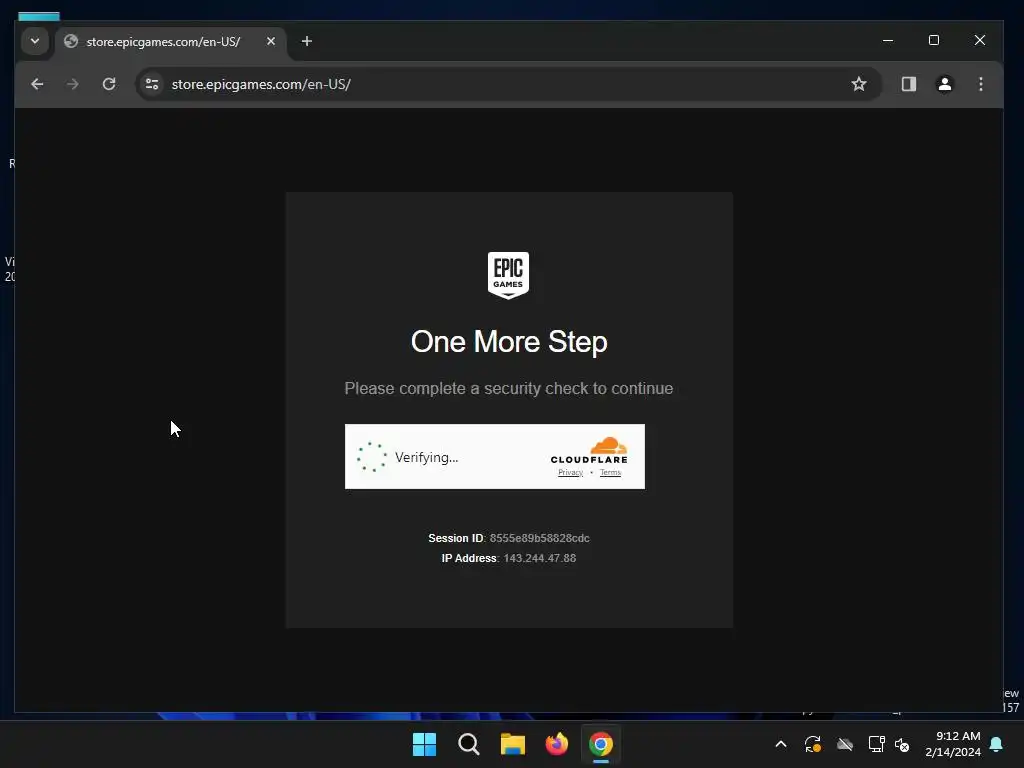Close the Chrome window
This screenshot has width=1024, height=768.
[x=980, y=40]
